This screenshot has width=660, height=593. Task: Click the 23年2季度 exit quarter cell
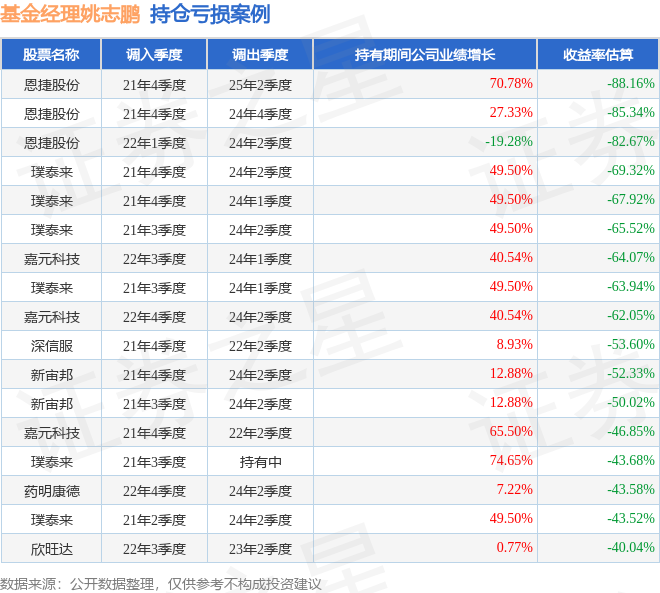click(260, 549)
